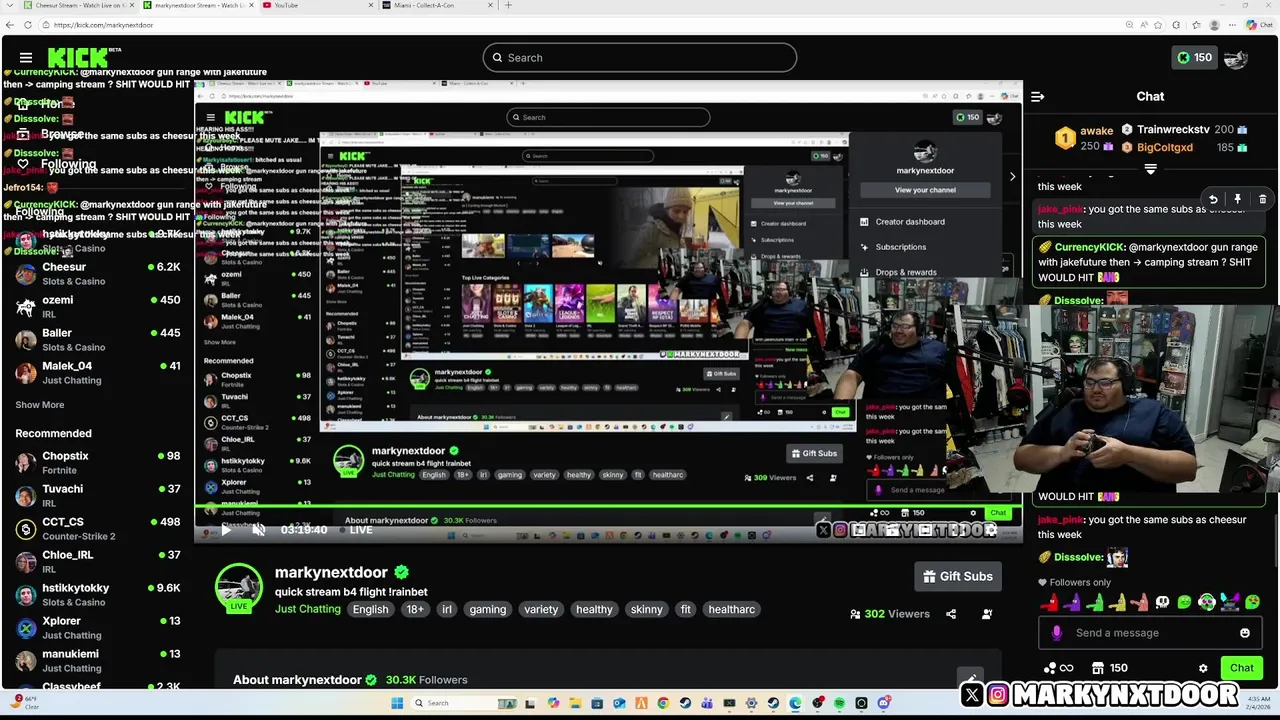Open Cheesur channel in sidebar
The image size is (1280, 720).
[98, 274]
